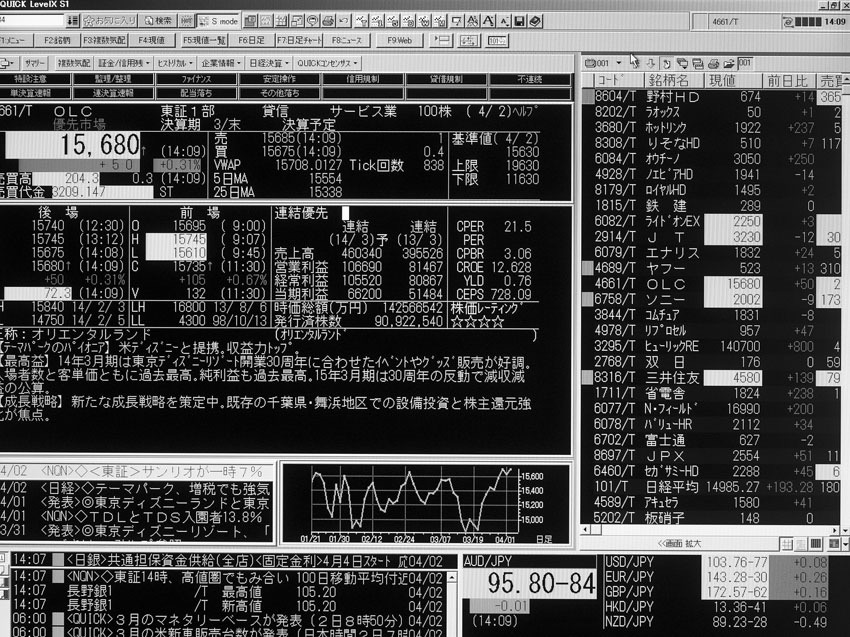Click the 複数気配 button in sub-toolbar
Image resolution: width=850 pixels, height=637 pixels.
click(74, 63)
